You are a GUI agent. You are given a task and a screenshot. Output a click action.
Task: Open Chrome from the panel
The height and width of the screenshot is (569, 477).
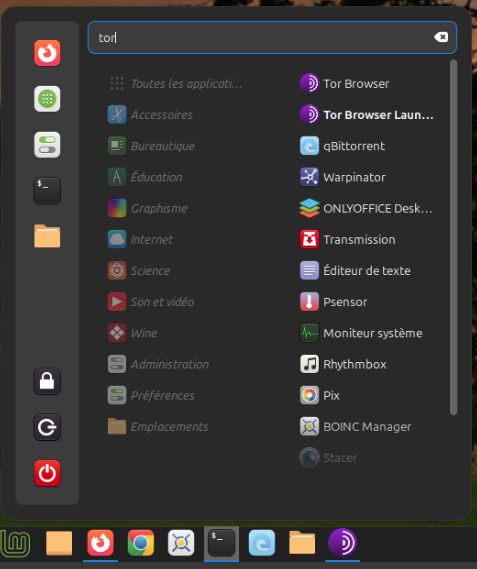tap(141, 543)
